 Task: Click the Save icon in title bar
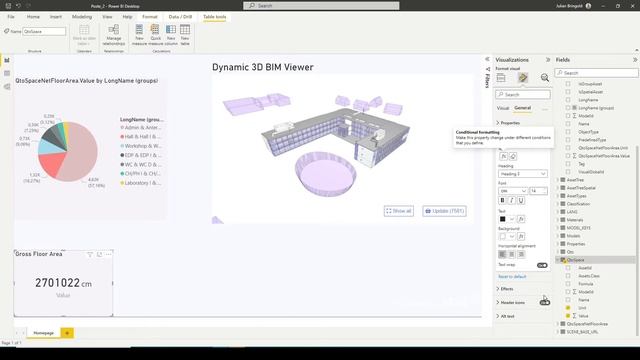tap(8, 6)
